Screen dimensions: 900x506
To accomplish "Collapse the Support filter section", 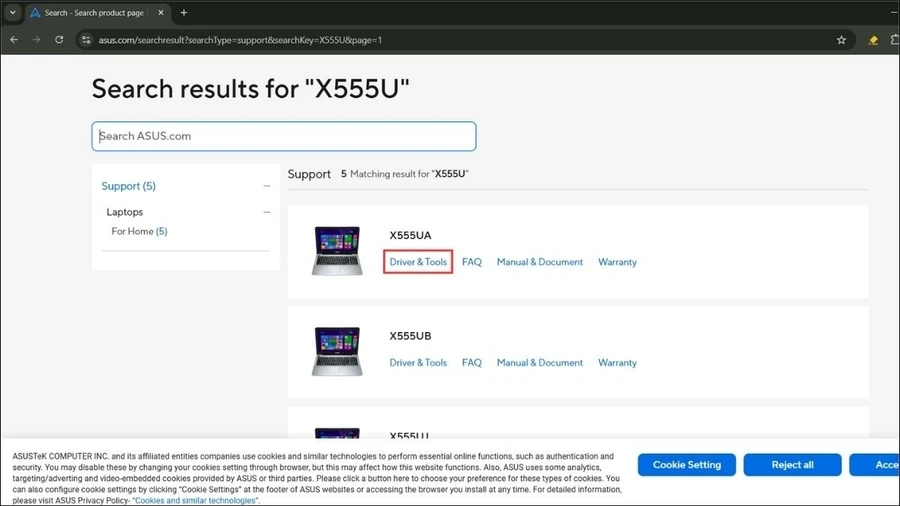I will 266,186.
